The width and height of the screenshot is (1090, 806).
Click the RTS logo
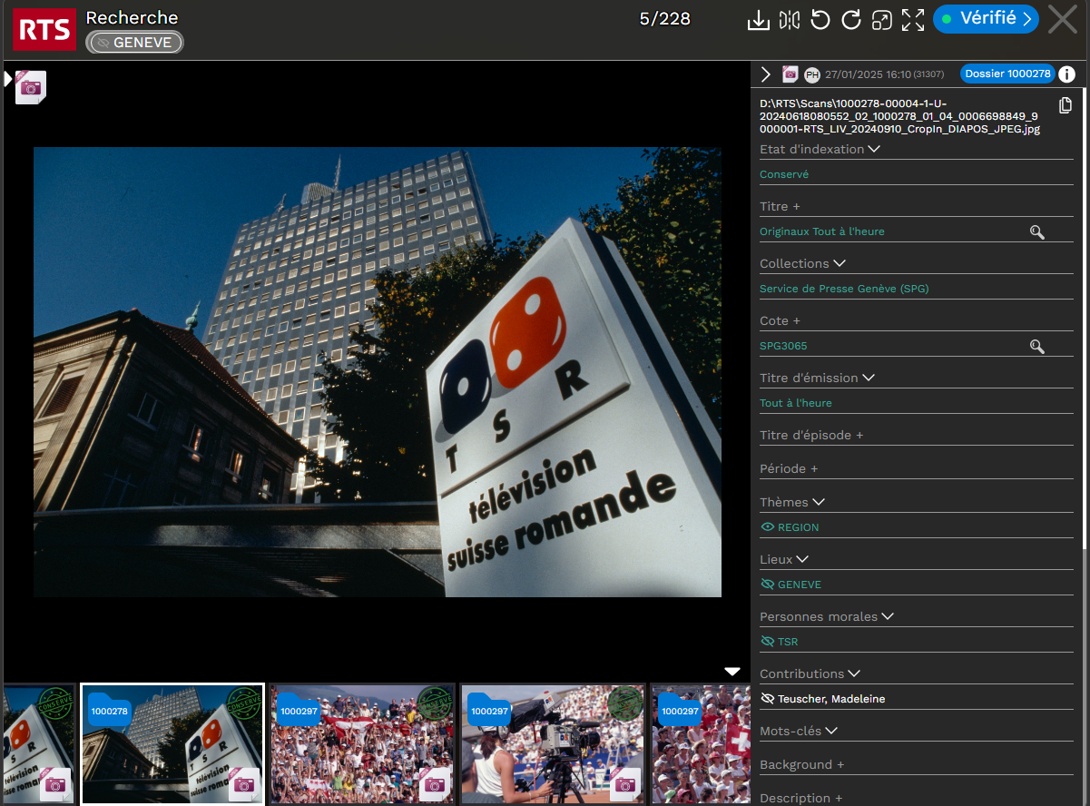coord(44,29)
